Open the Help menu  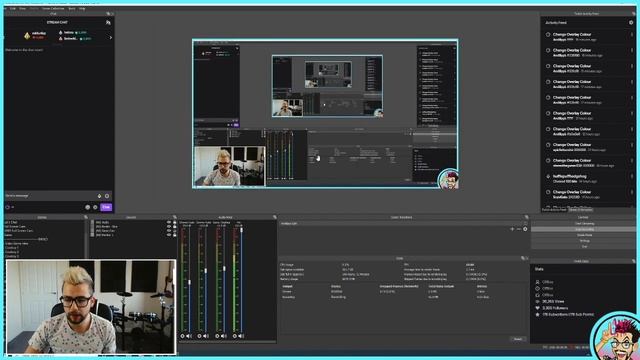point(82,8)
